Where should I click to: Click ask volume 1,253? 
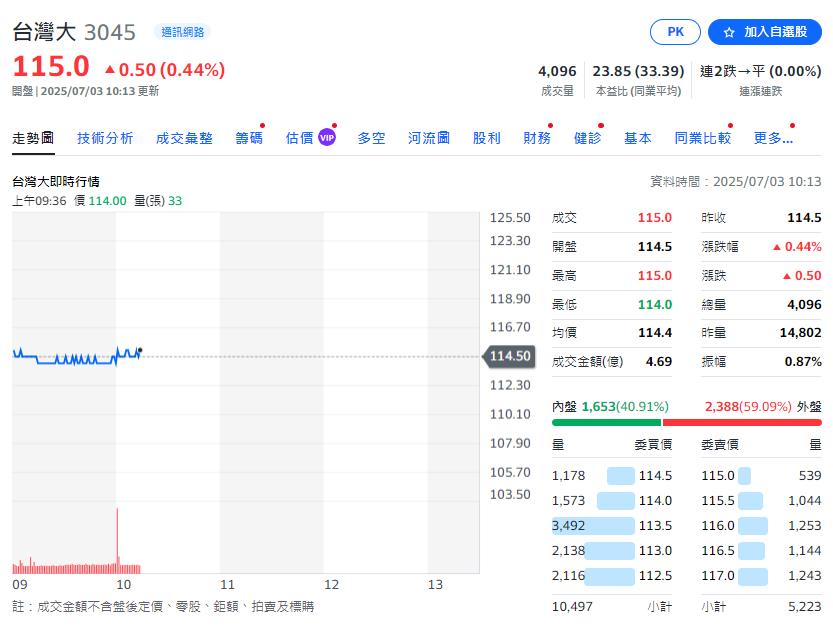tap(804, 526)
